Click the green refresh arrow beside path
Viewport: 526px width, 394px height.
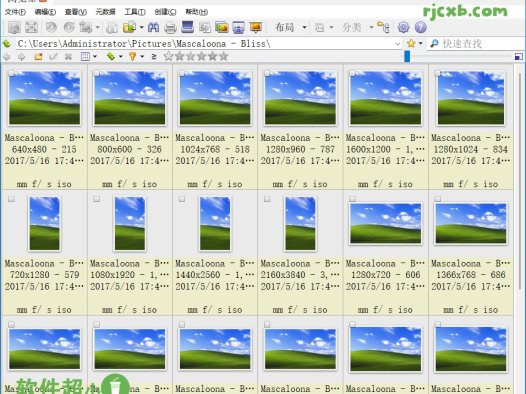tap(7, 44)
